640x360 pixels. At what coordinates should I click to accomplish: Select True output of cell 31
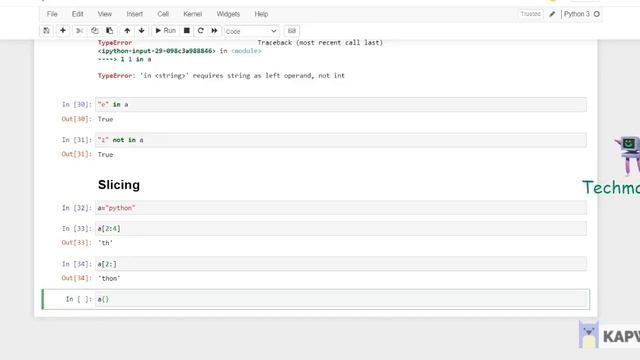tap(105, 155)
